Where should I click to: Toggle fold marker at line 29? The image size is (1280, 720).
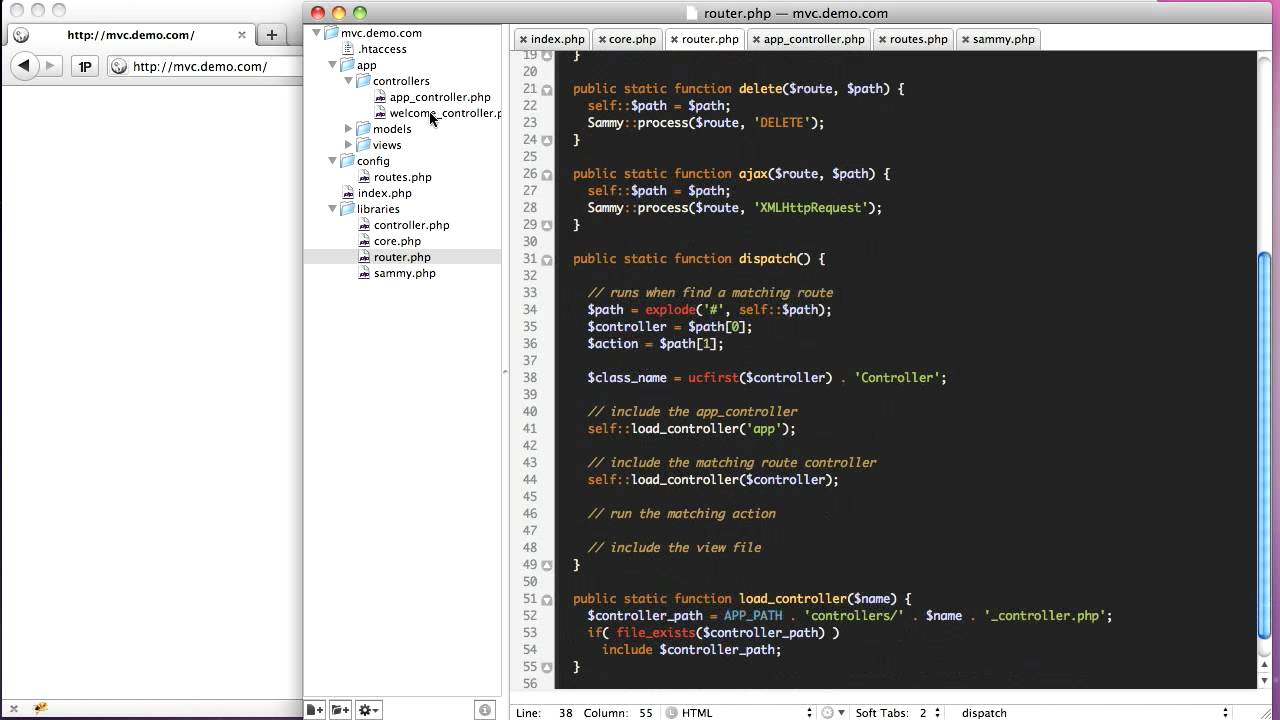547,225
